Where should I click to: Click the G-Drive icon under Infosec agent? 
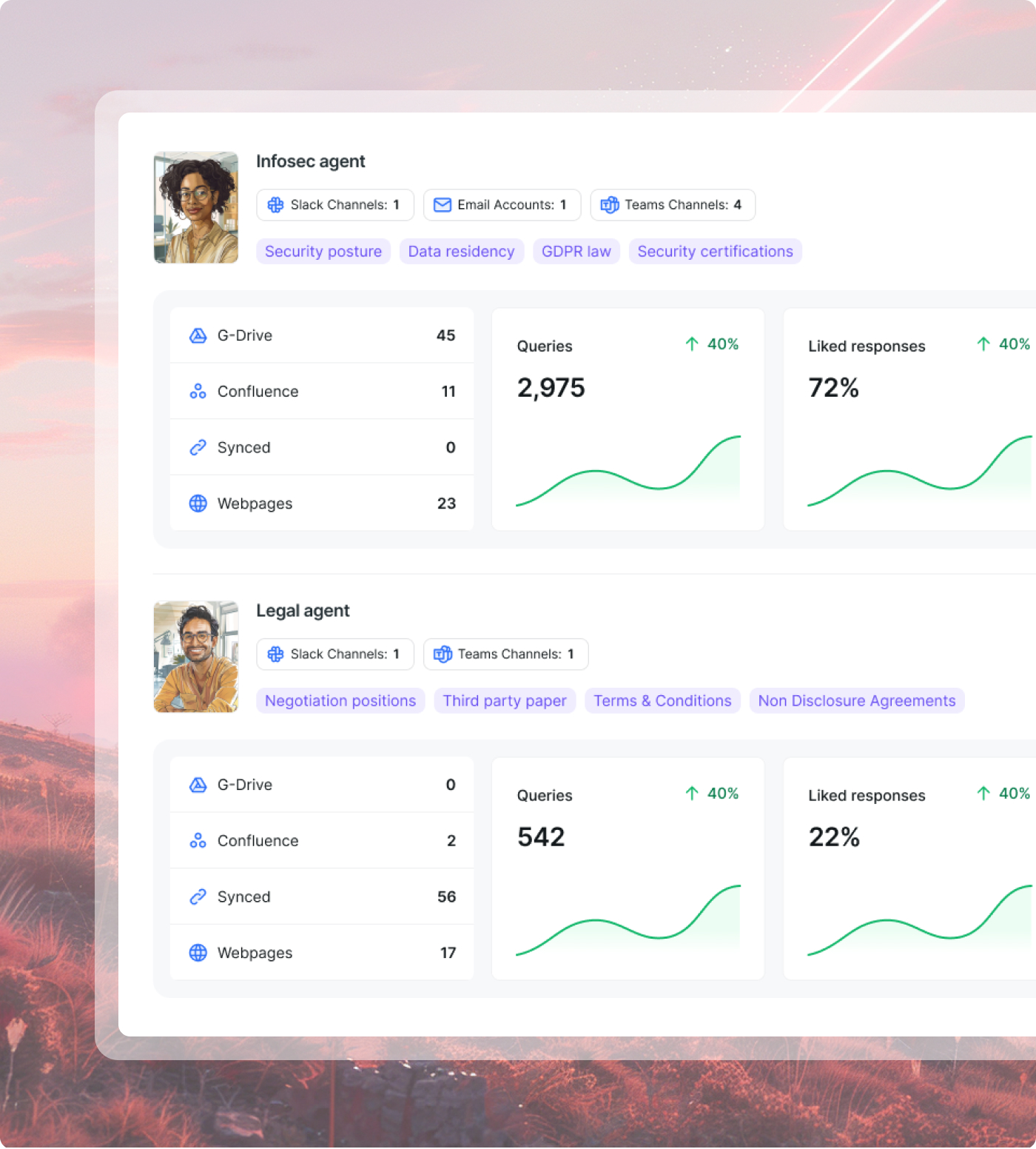pyautogui.click(x=198, y=335)
